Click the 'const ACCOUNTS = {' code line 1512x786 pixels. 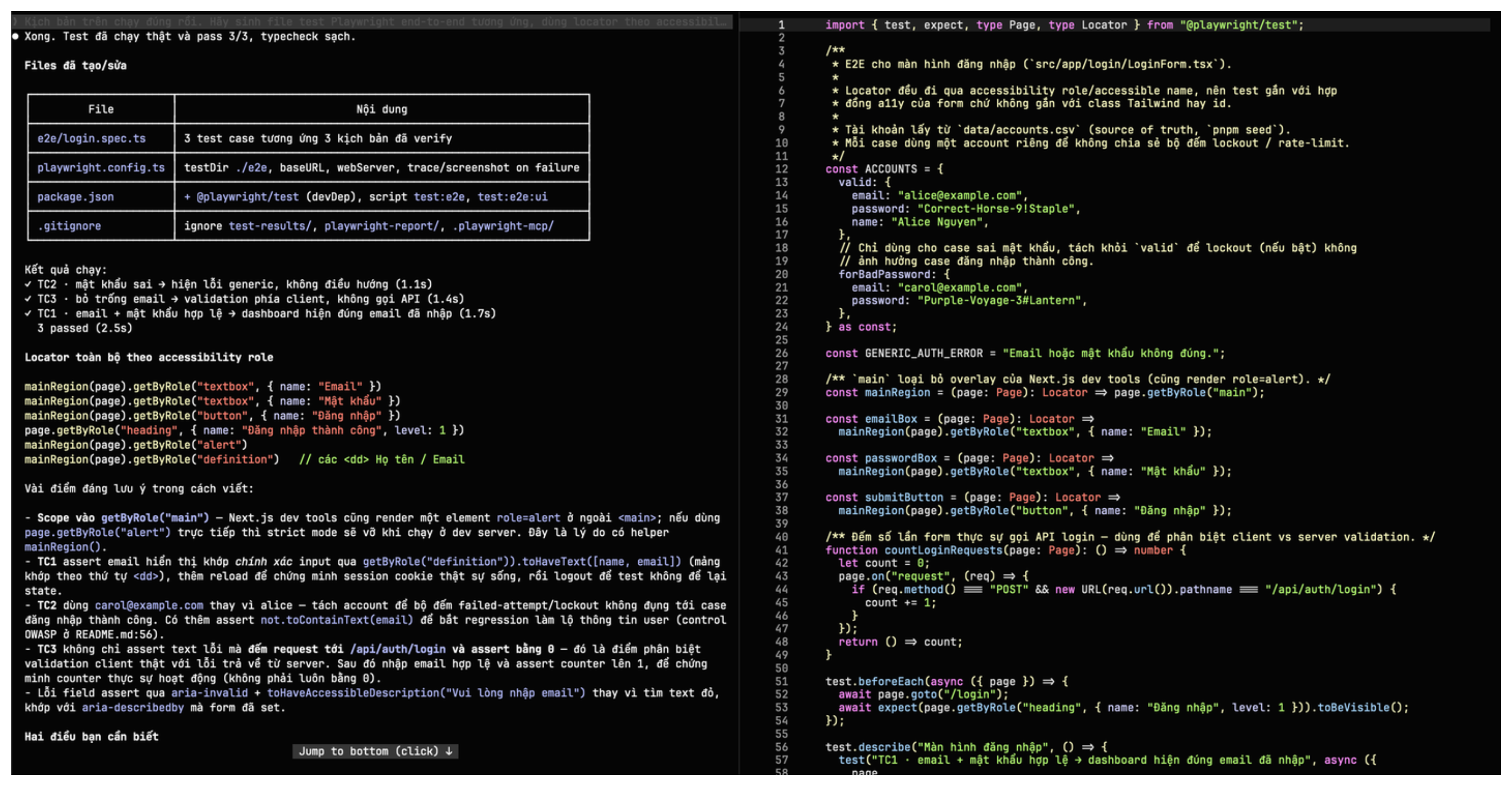pos(884,169)
